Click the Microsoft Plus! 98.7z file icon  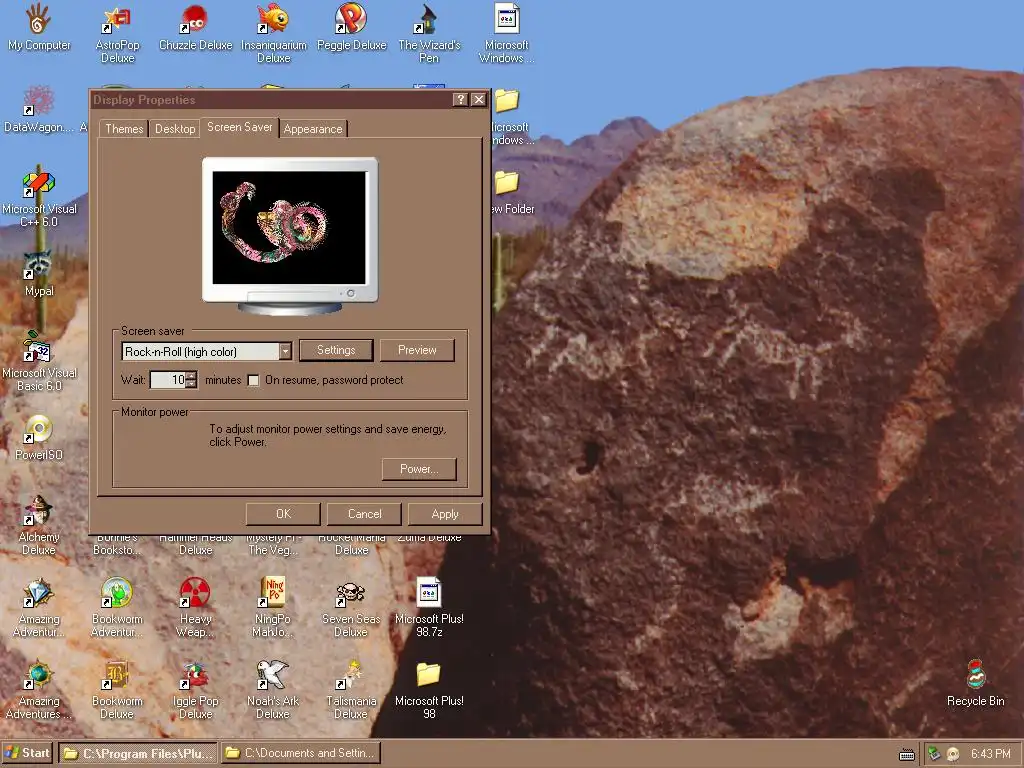click(428, 594)
